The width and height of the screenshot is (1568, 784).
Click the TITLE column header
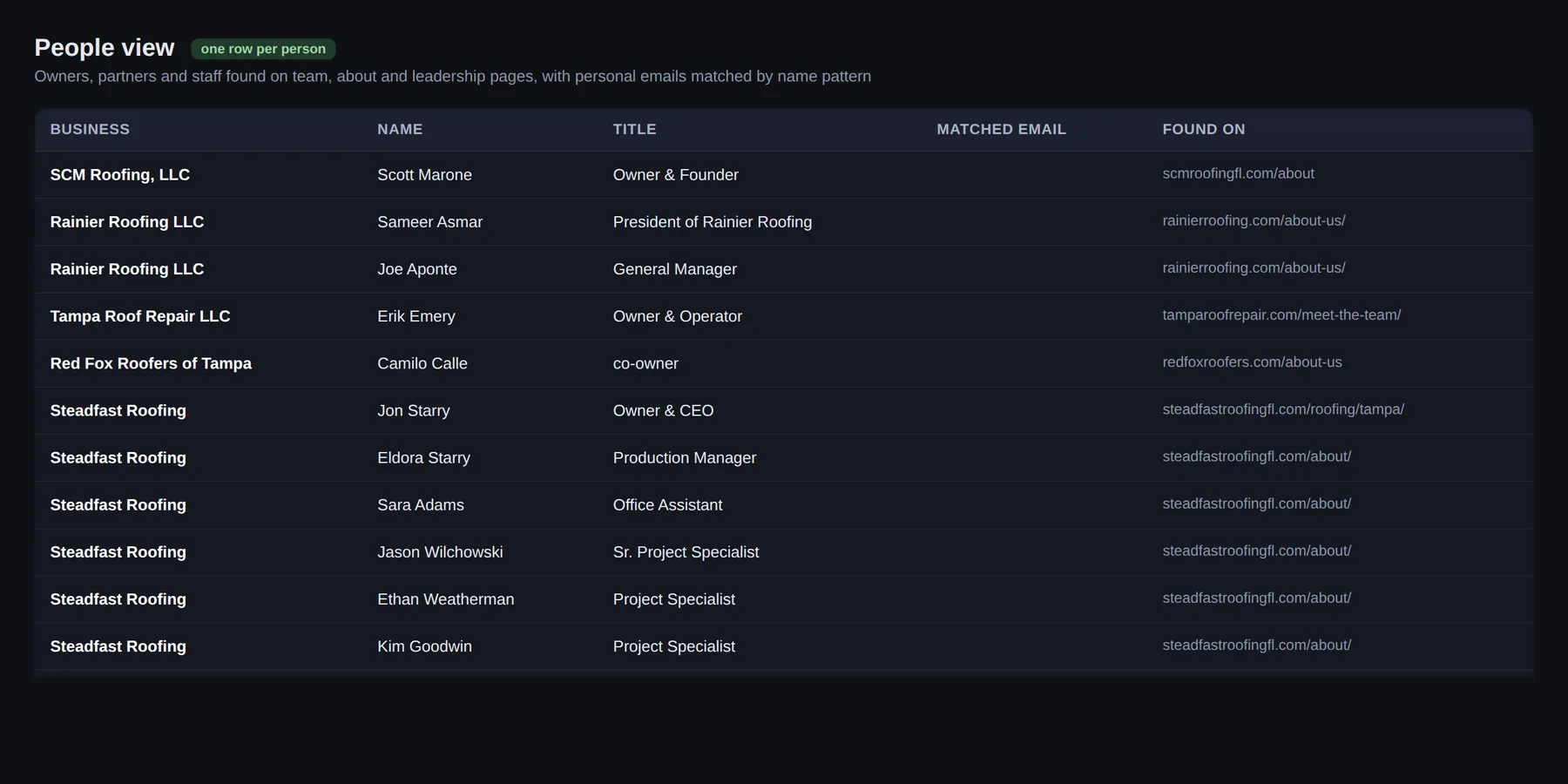point(634,129)
